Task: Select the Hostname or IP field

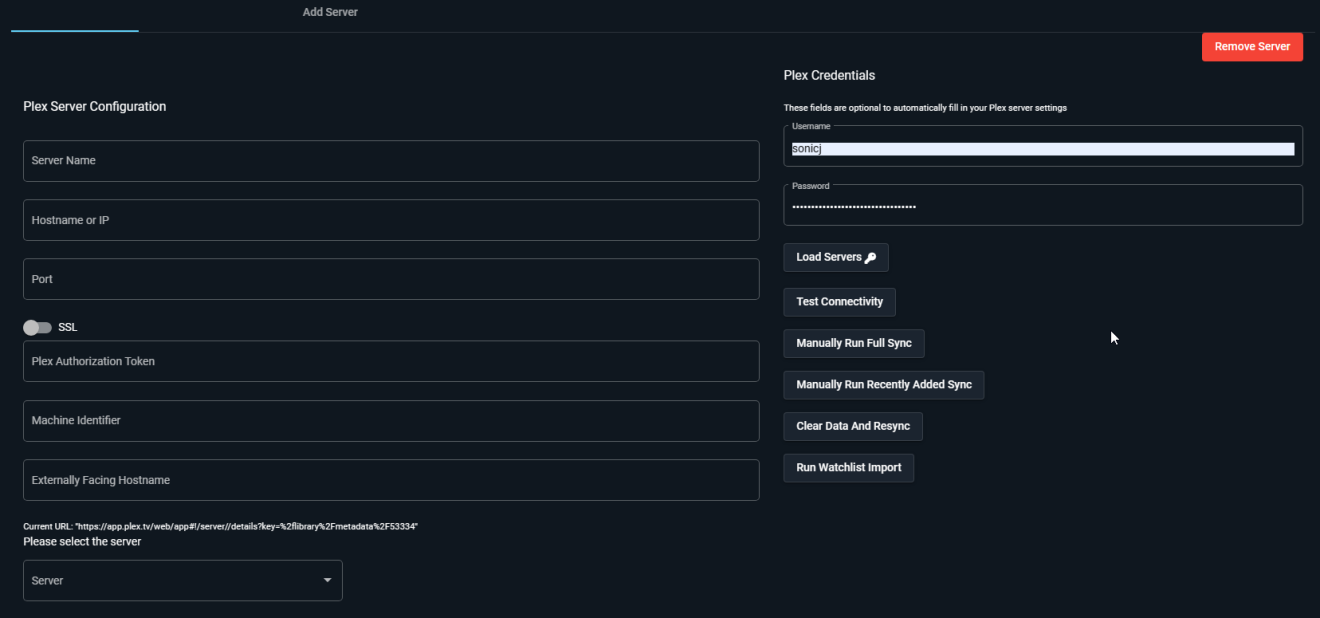Action: pyautogui.click(x=390, y=220)
